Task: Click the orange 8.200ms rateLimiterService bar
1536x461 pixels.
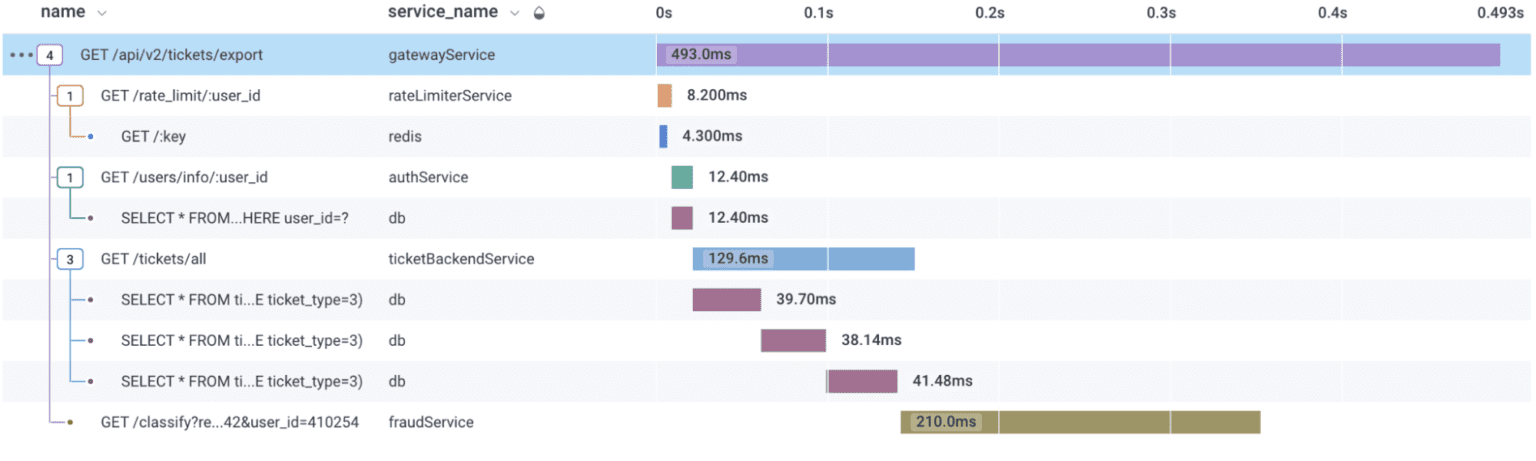Action: tap(665, 96)
